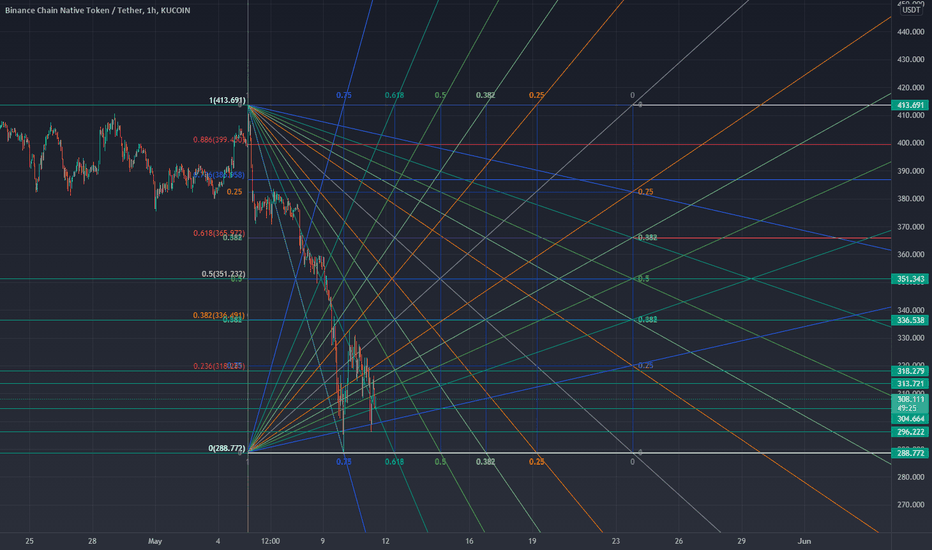
Task: Click the 1(413.691) Fibonacci level label
Action: [227, 100]
